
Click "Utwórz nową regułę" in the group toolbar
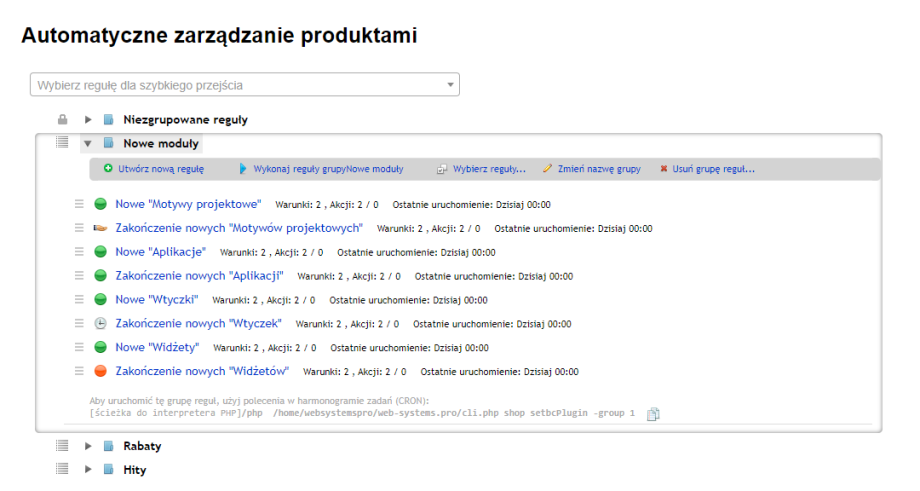160,169
